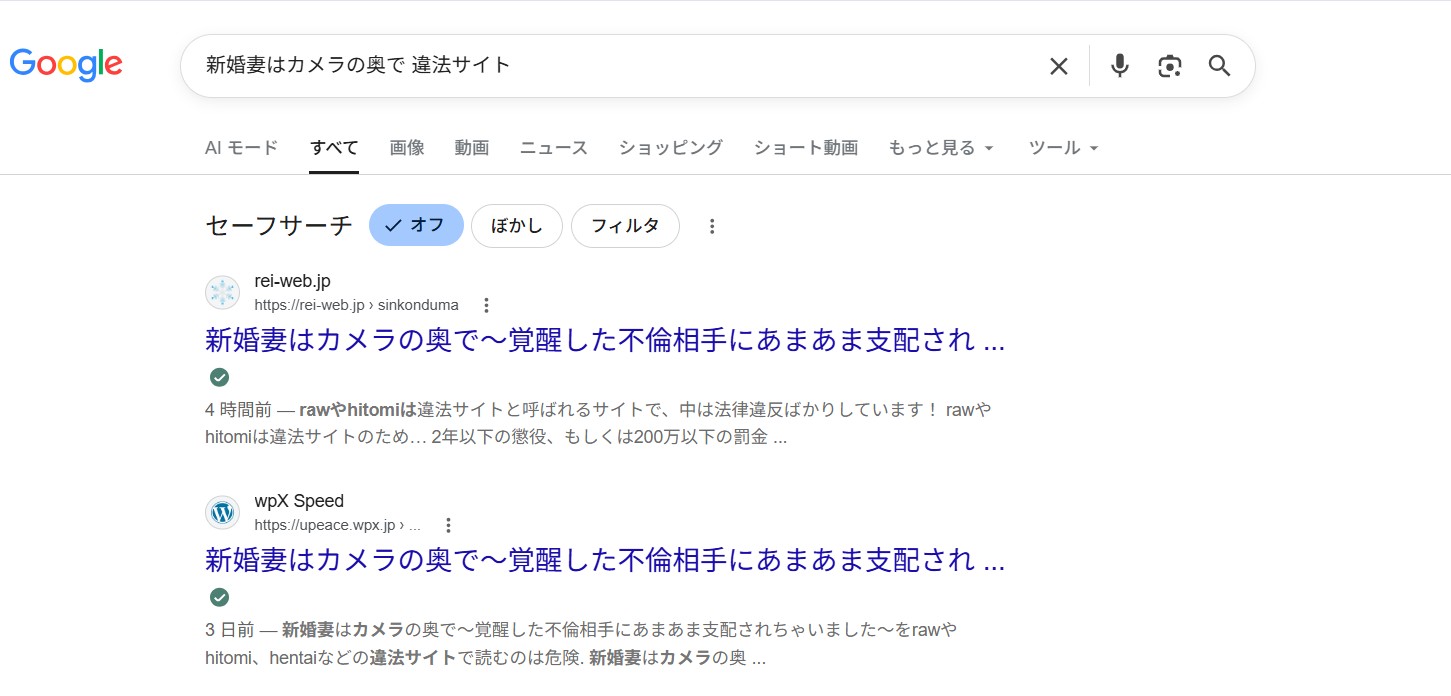Submit search with the magnifying glass icon
Viewport: 1451px width, 696px height.
(1219, 66)
